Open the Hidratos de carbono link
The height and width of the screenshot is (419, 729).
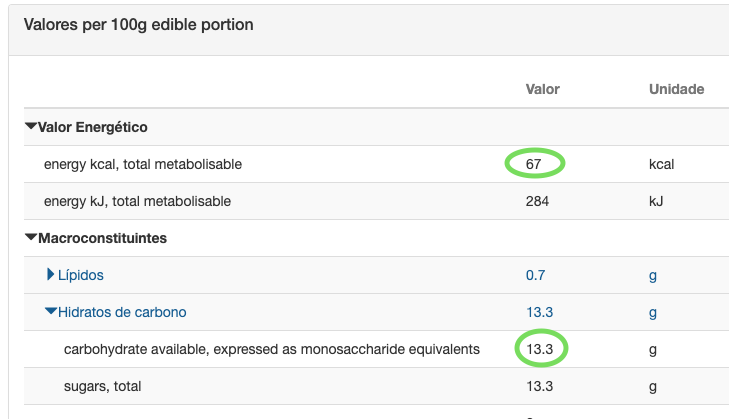click(122, 312)
